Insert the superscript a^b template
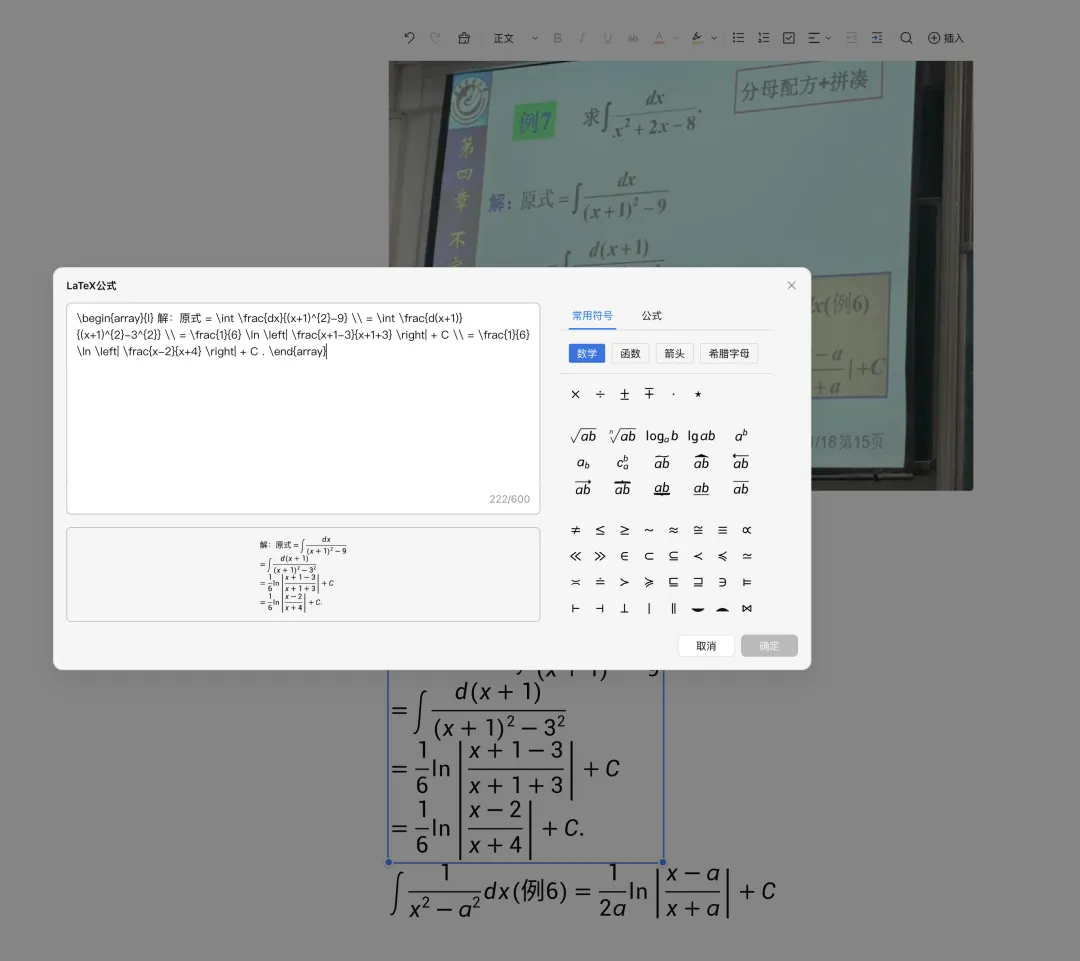Image resolution: width=1080 pixels, height=961 pixels. (x=740, y=436)
